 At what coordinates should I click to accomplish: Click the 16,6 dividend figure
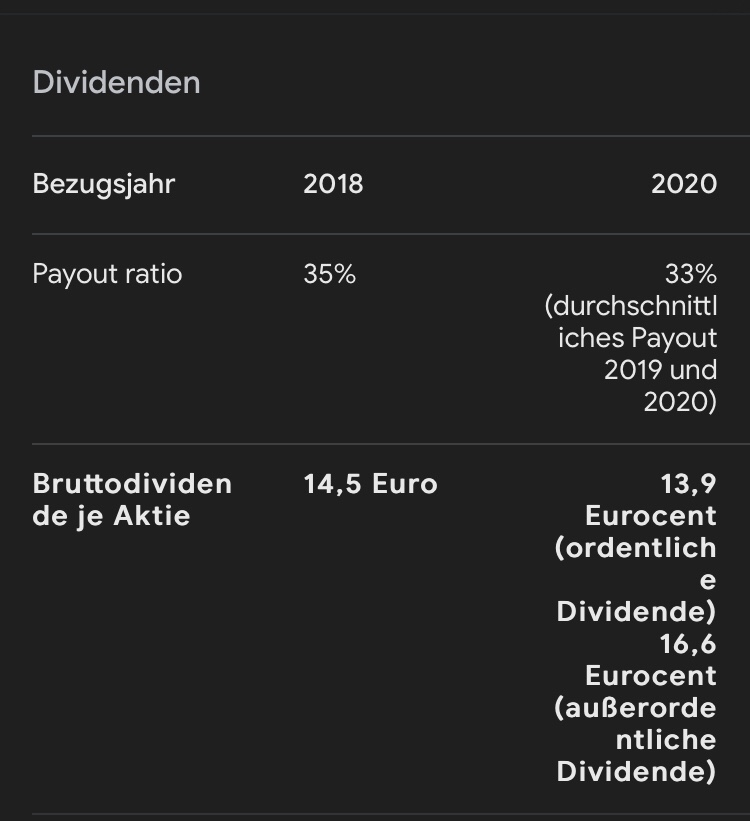click(688, 644)
